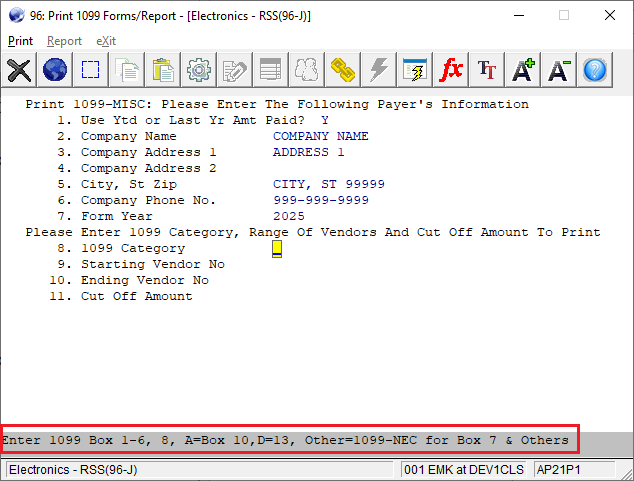Click the gold chain link icon
This screenshot has width=634, height=481.
pos(344,69)
